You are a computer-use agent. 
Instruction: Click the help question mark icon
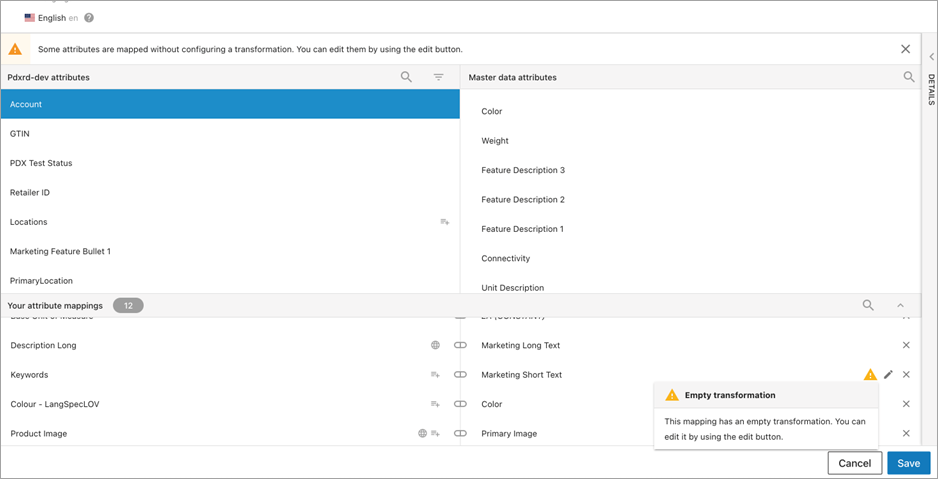(90, 18)
